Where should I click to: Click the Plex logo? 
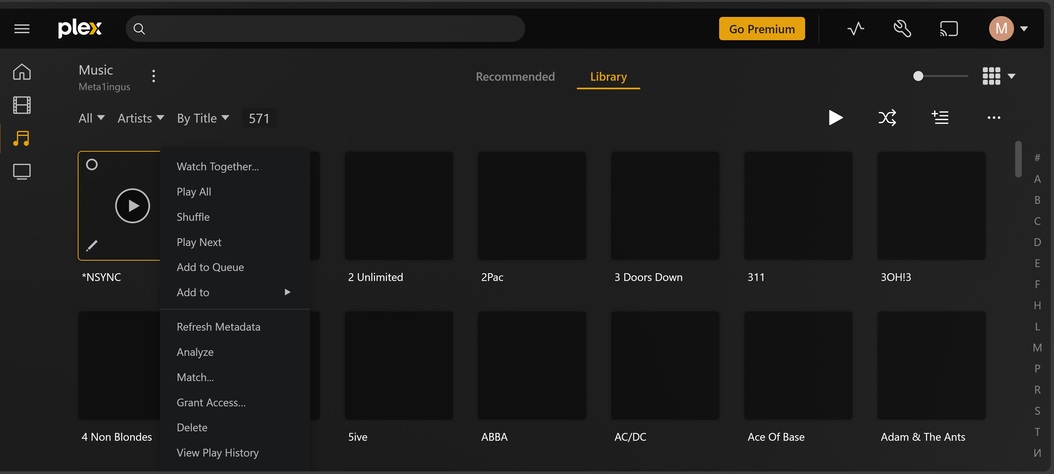79,29
